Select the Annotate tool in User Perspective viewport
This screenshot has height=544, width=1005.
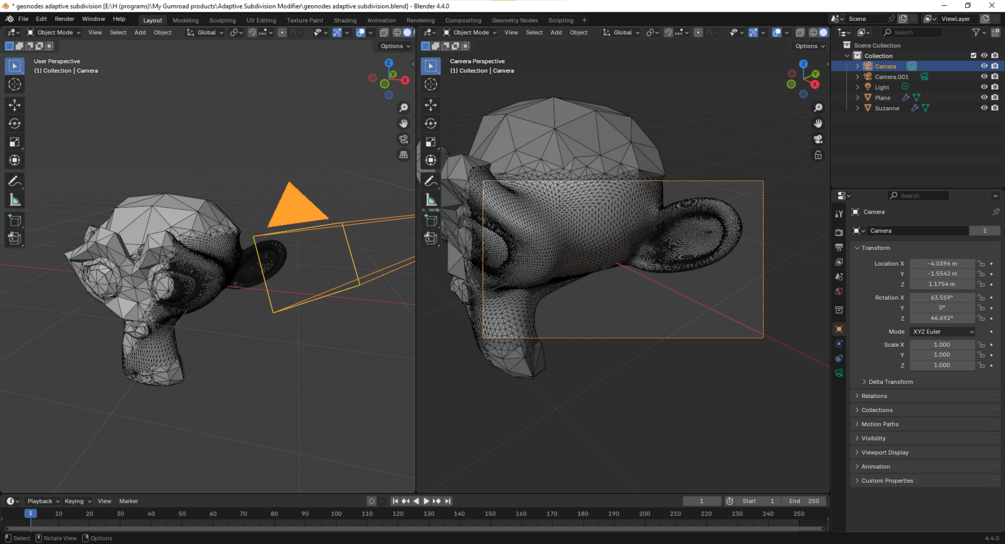tap(14, 181)
